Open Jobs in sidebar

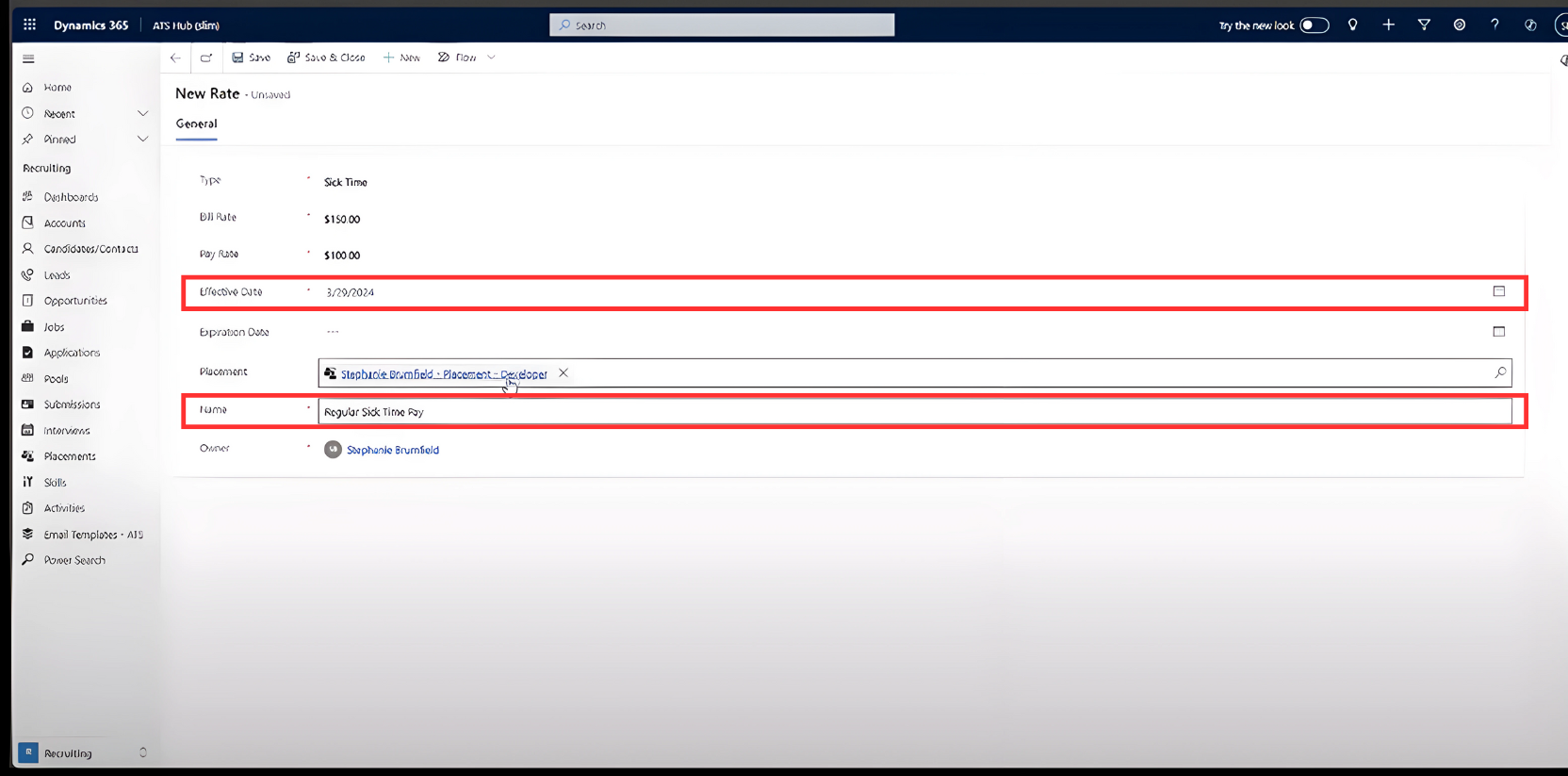(x=54, y=327)
